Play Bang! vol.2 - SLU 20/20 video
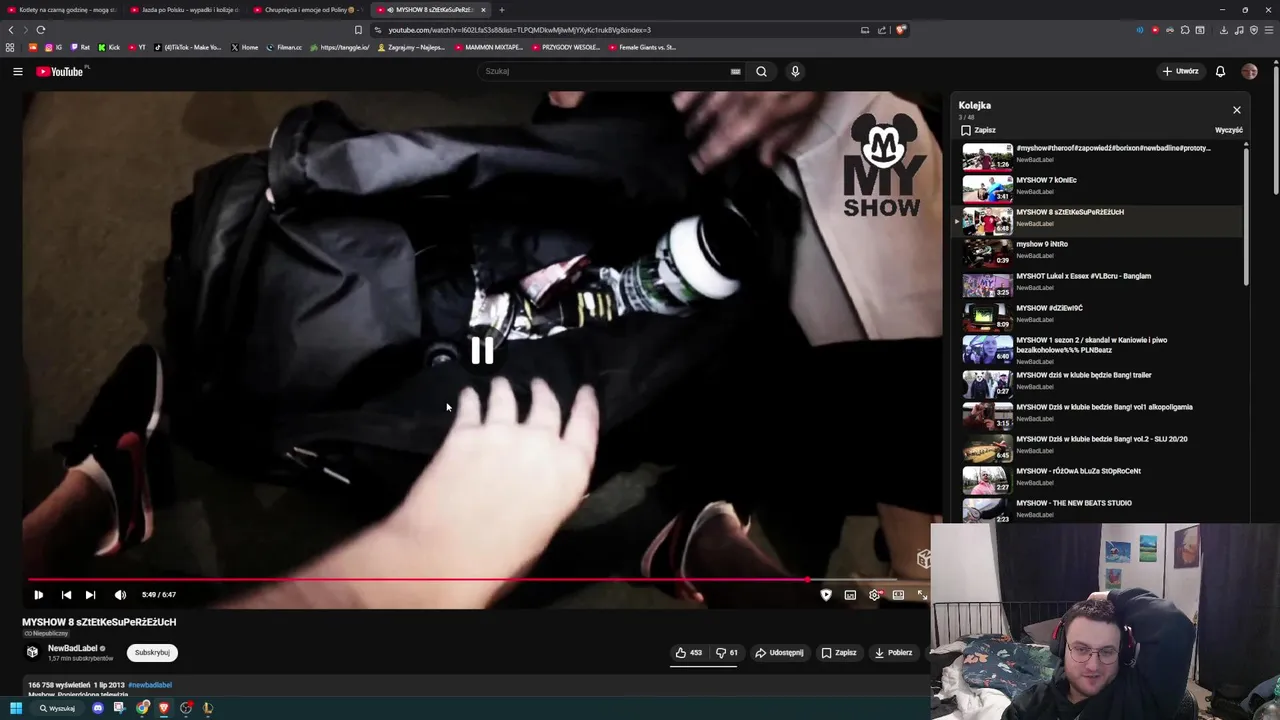The height and width of the screenshot is (720, 1280). pyautogui.click(x=1101, y=446)
